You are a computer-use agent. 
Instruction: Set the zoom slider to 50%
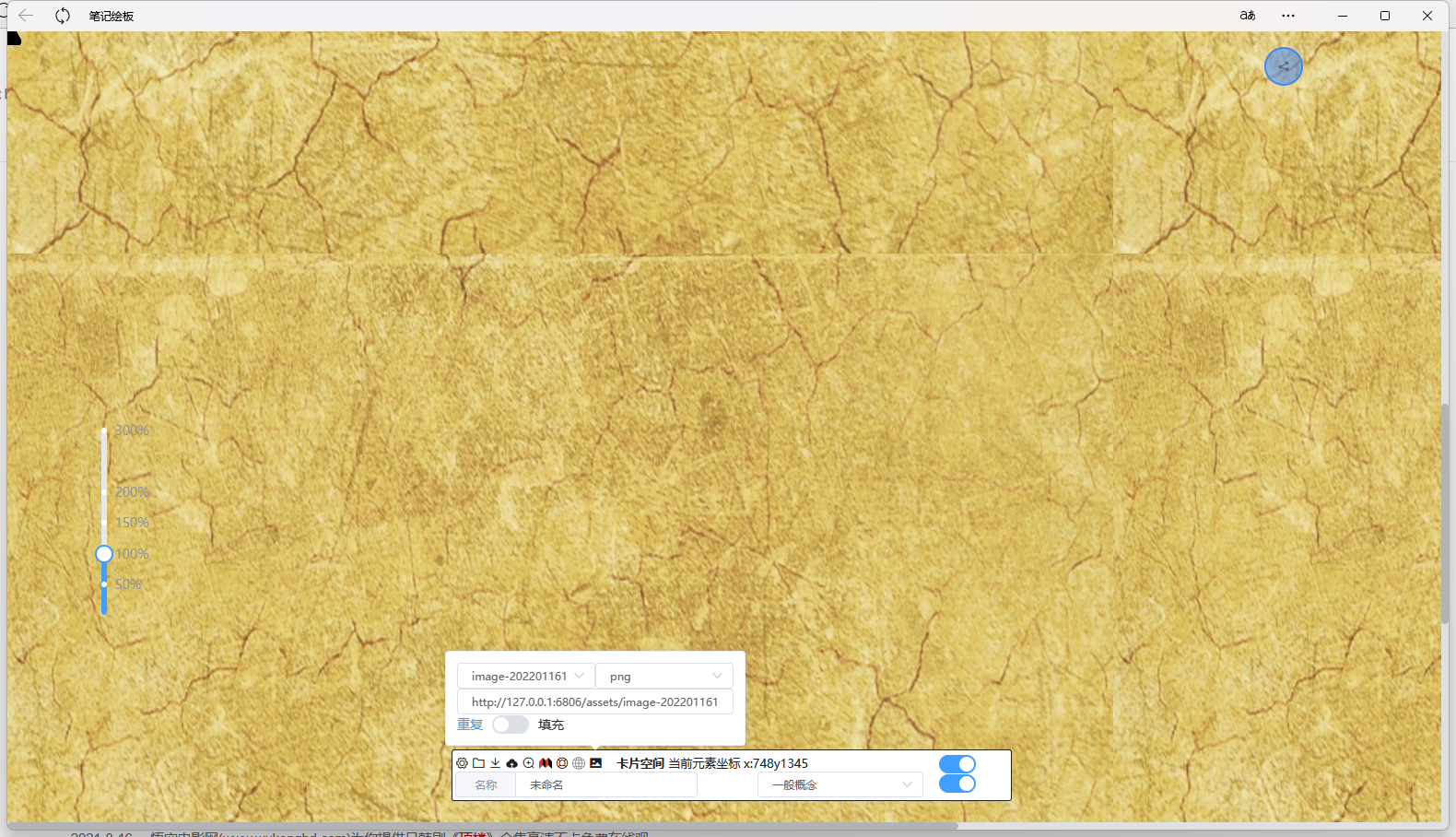[128, 584]
